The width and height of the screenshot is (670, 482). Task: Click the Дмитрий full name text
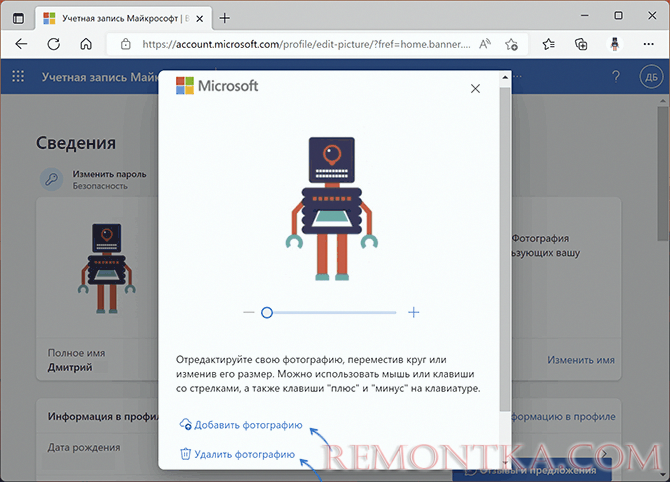tap(70, 367)
